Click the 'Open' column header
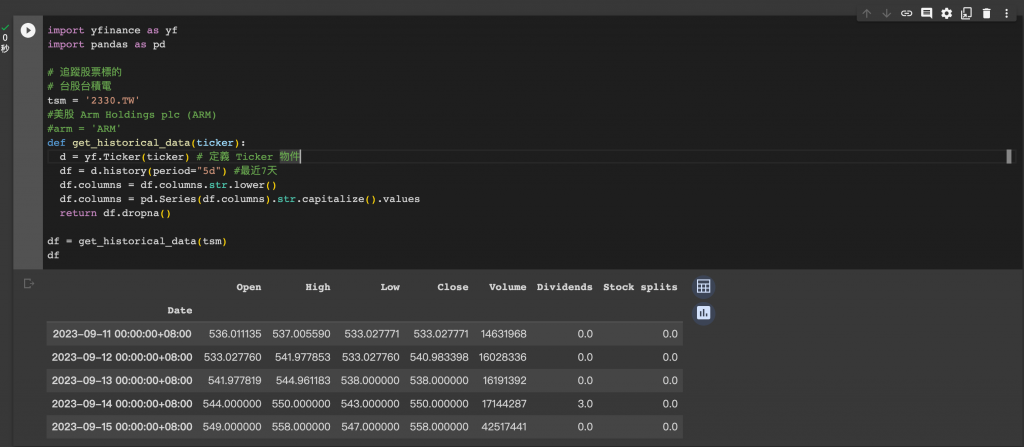The height and width of the screenshot is (447, 1024). (x=249, y=287)
